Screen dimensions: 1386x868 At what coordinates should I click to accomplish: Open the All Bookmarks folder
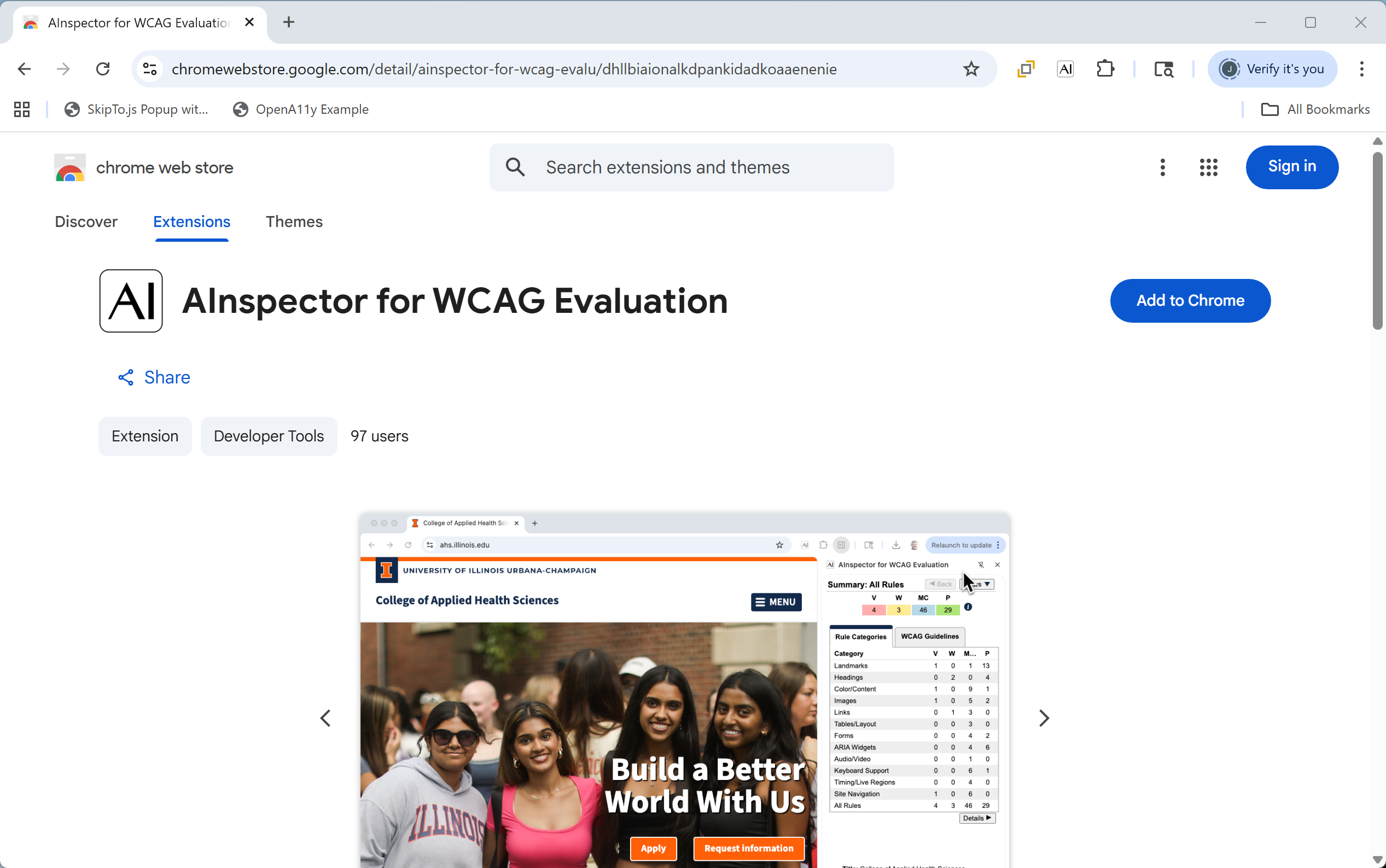coord(1315,109)
